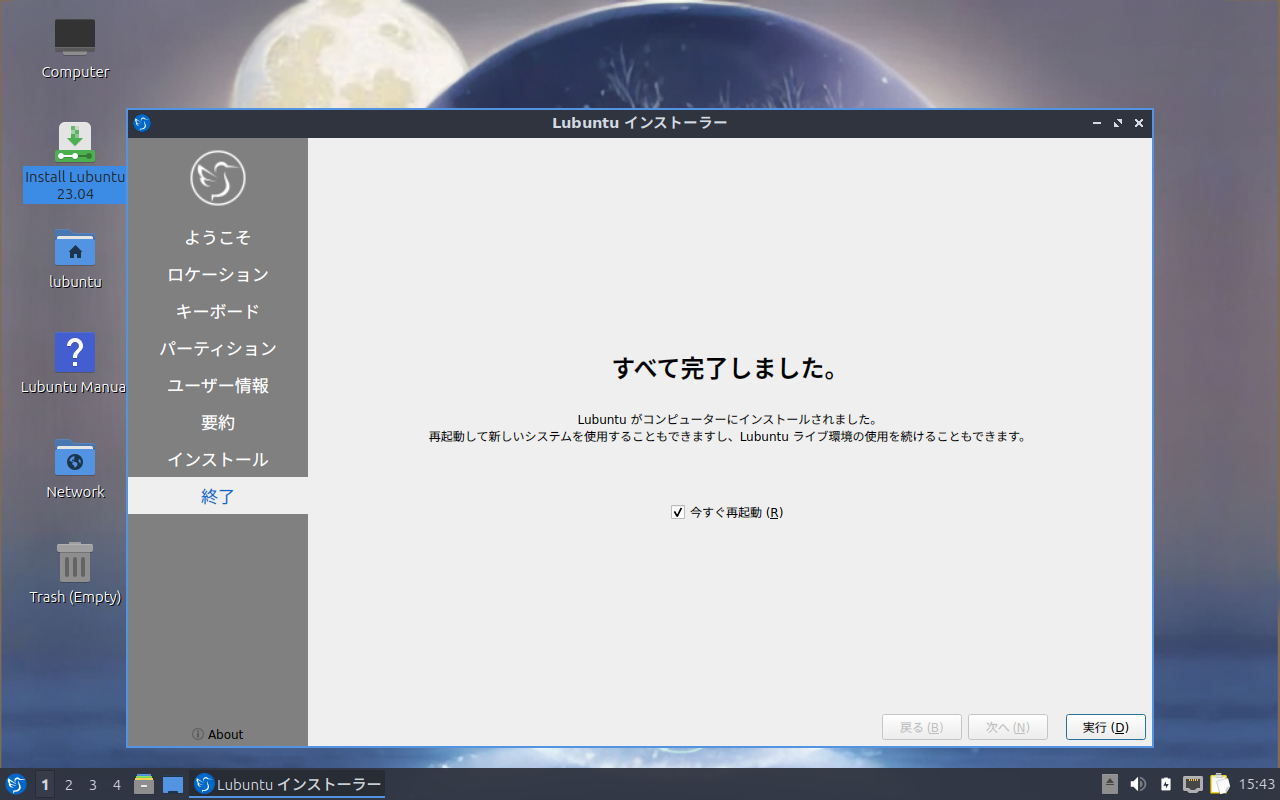The height and width of the screenshot is (800, 1280).
Task: Uncheck the 今すぐ再起動 checkbox
Action: 678,512
